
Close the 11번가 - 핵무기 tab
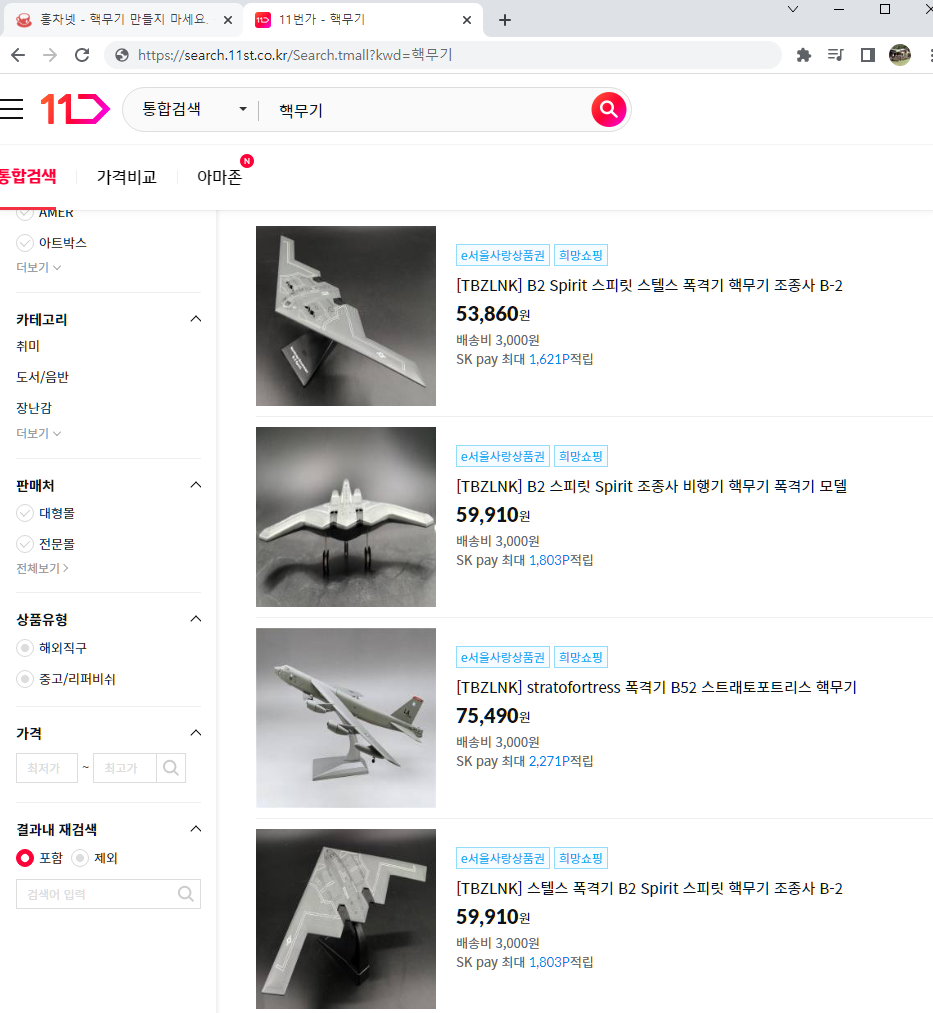[x=467, y=20]
